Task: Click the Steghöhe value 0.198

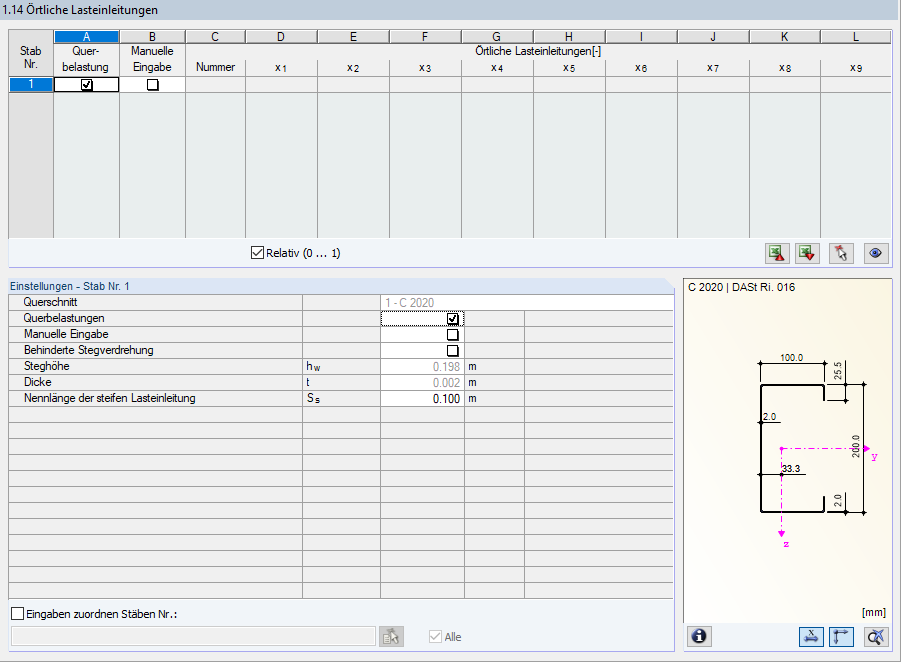Action: click(422, 367)
